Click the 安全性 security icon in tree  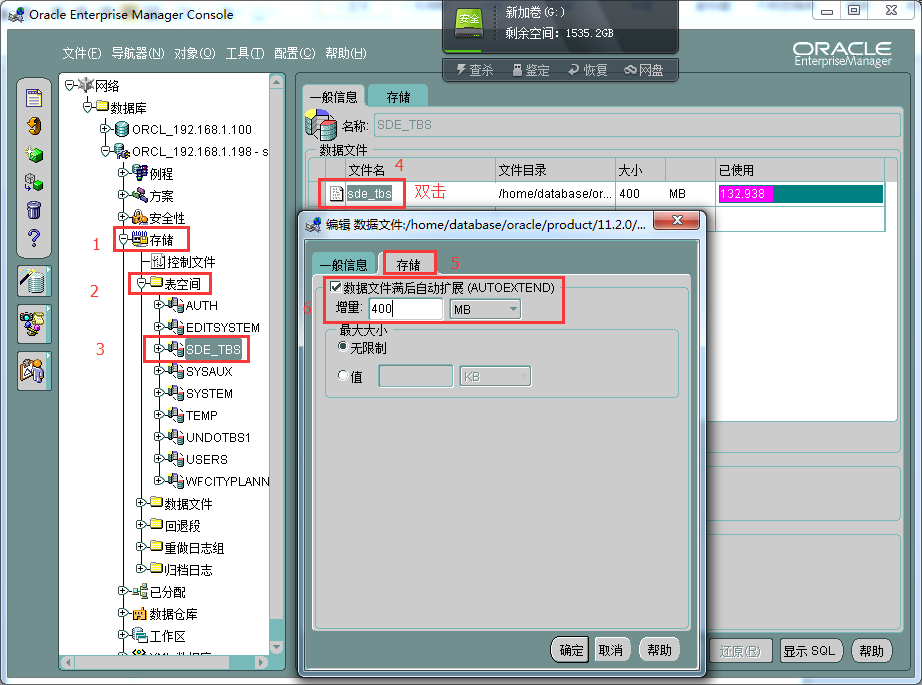click(140, 217)
